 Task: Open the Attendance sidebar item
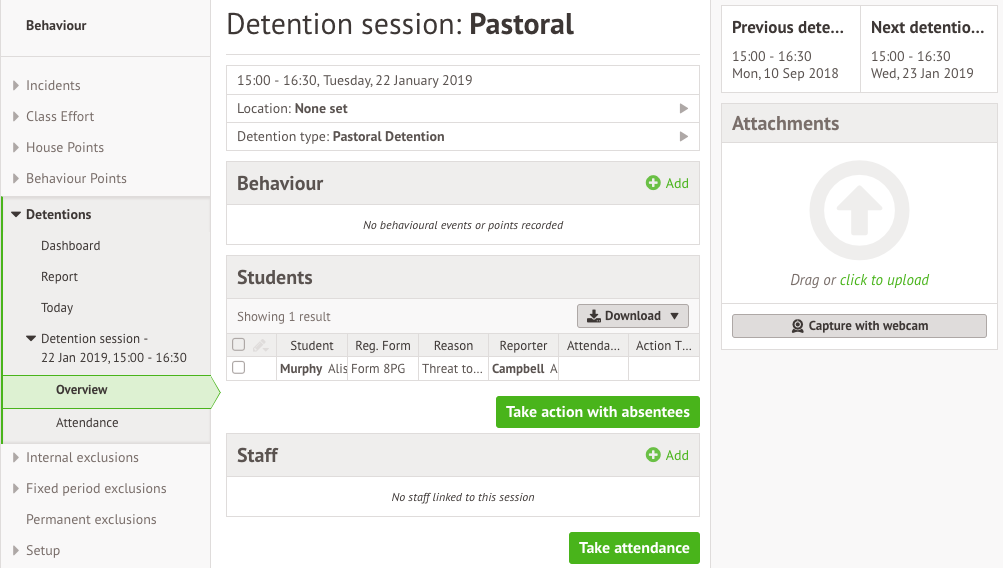(87, 423)
